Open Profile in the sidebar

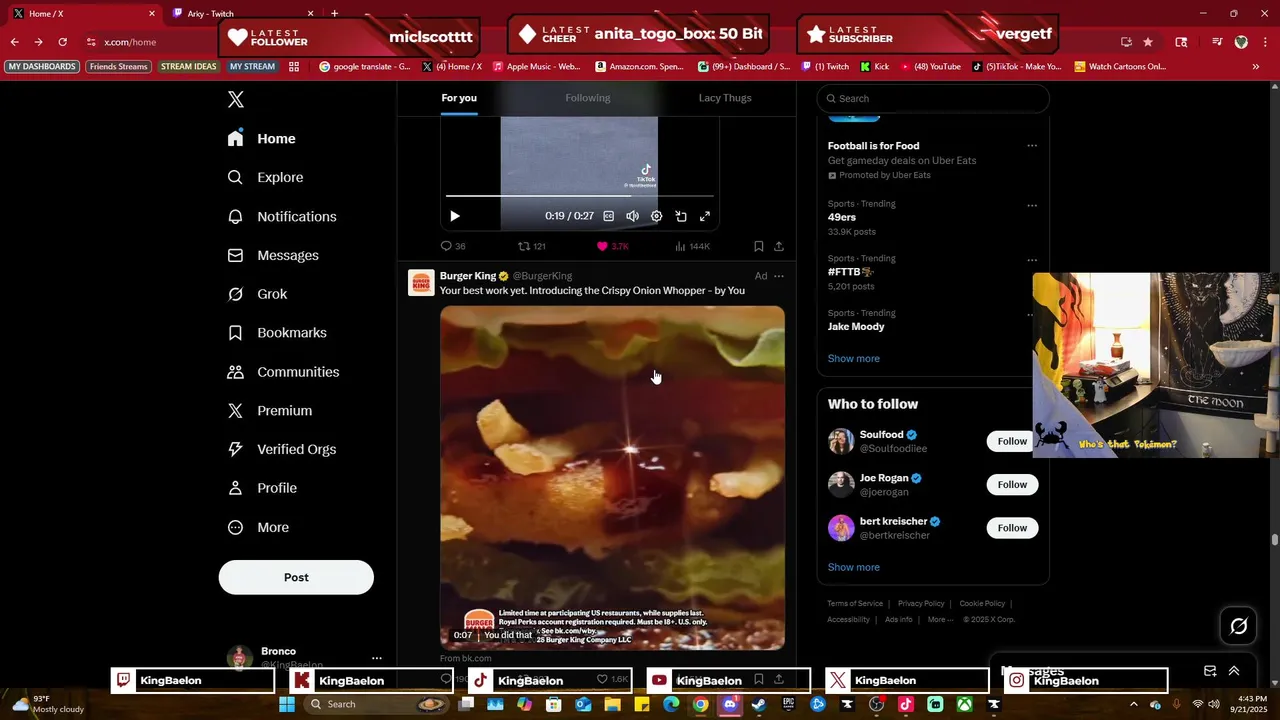click(x=262, y=488)
